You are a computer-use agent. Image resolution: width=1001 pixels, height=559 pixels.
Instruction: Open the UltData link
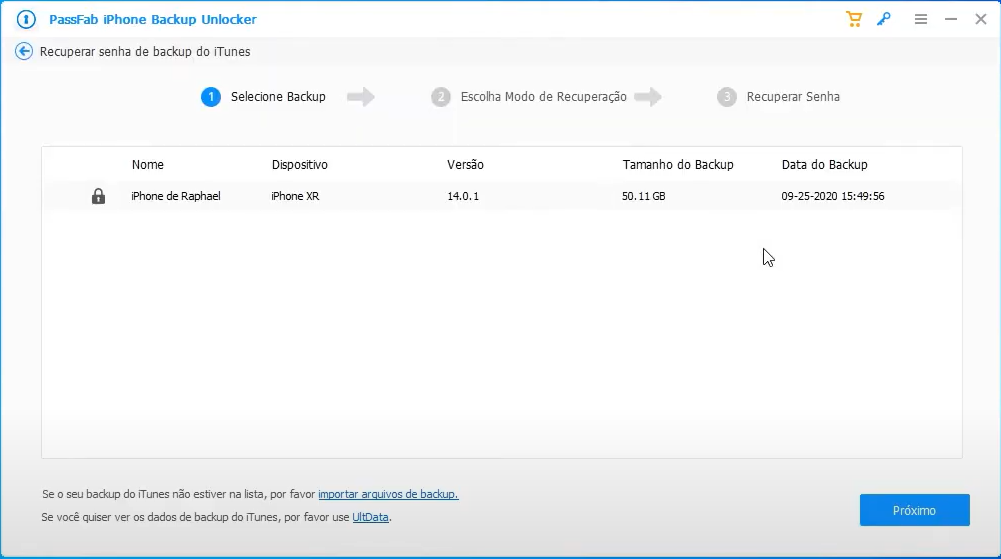[x=370, y=517]
